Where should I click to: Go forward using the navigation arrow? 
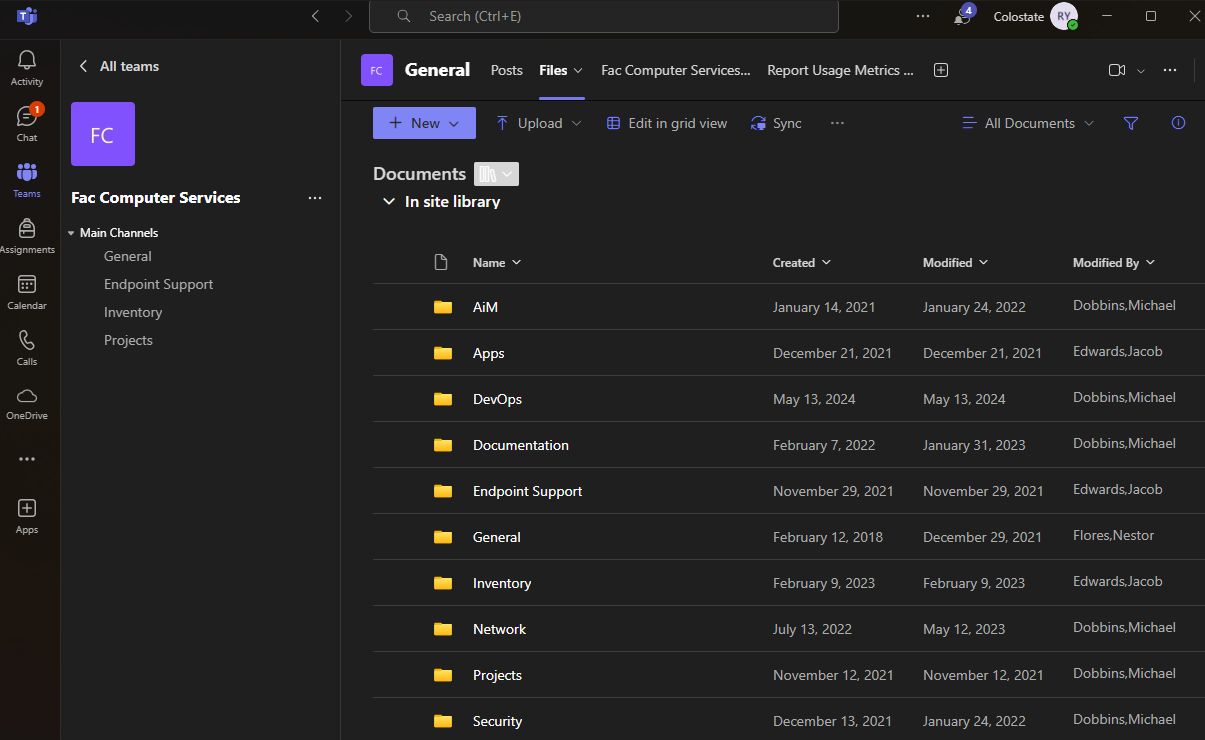coord(348,16)
